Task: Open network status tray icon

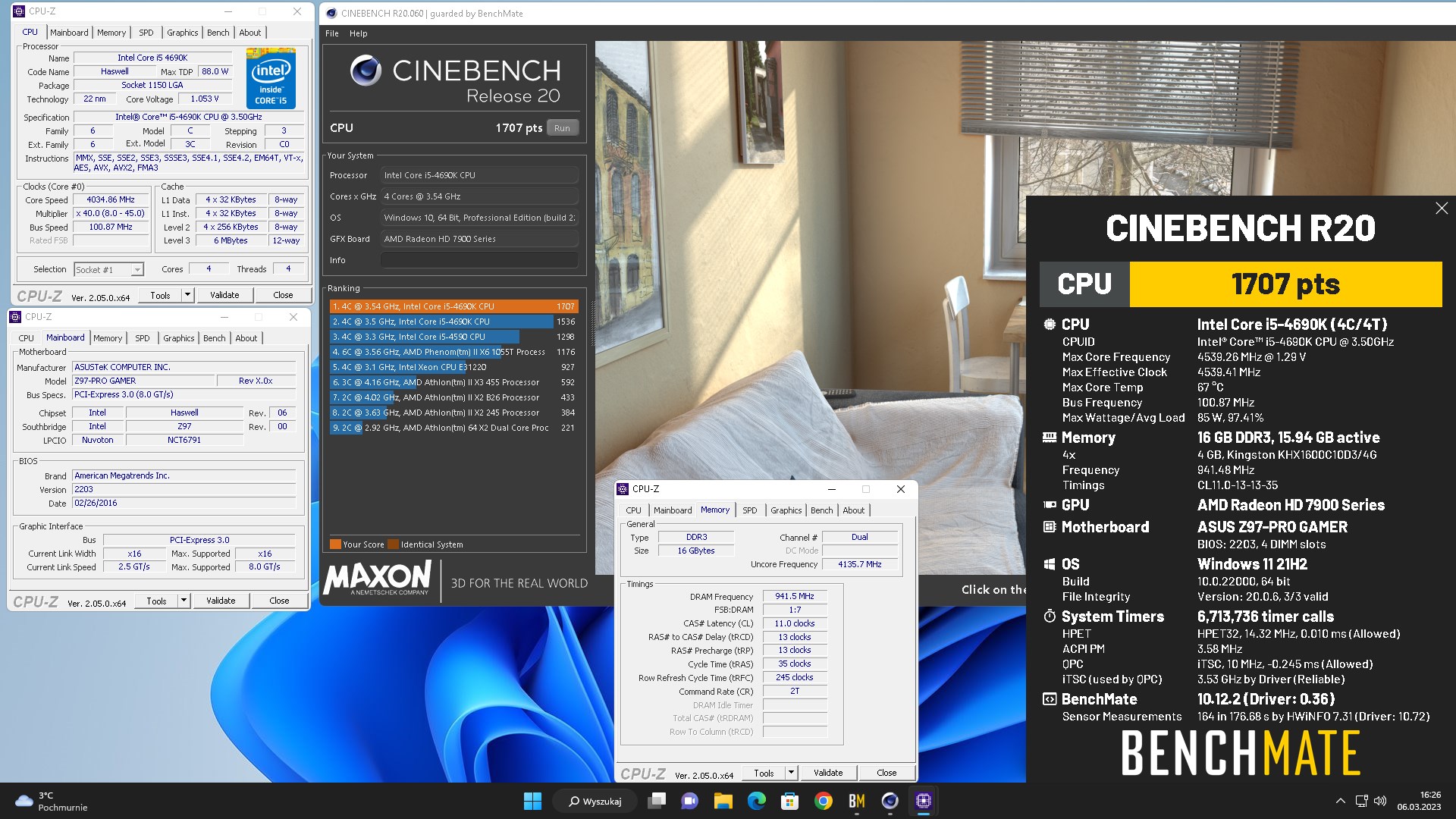Action: point(1361,801)
